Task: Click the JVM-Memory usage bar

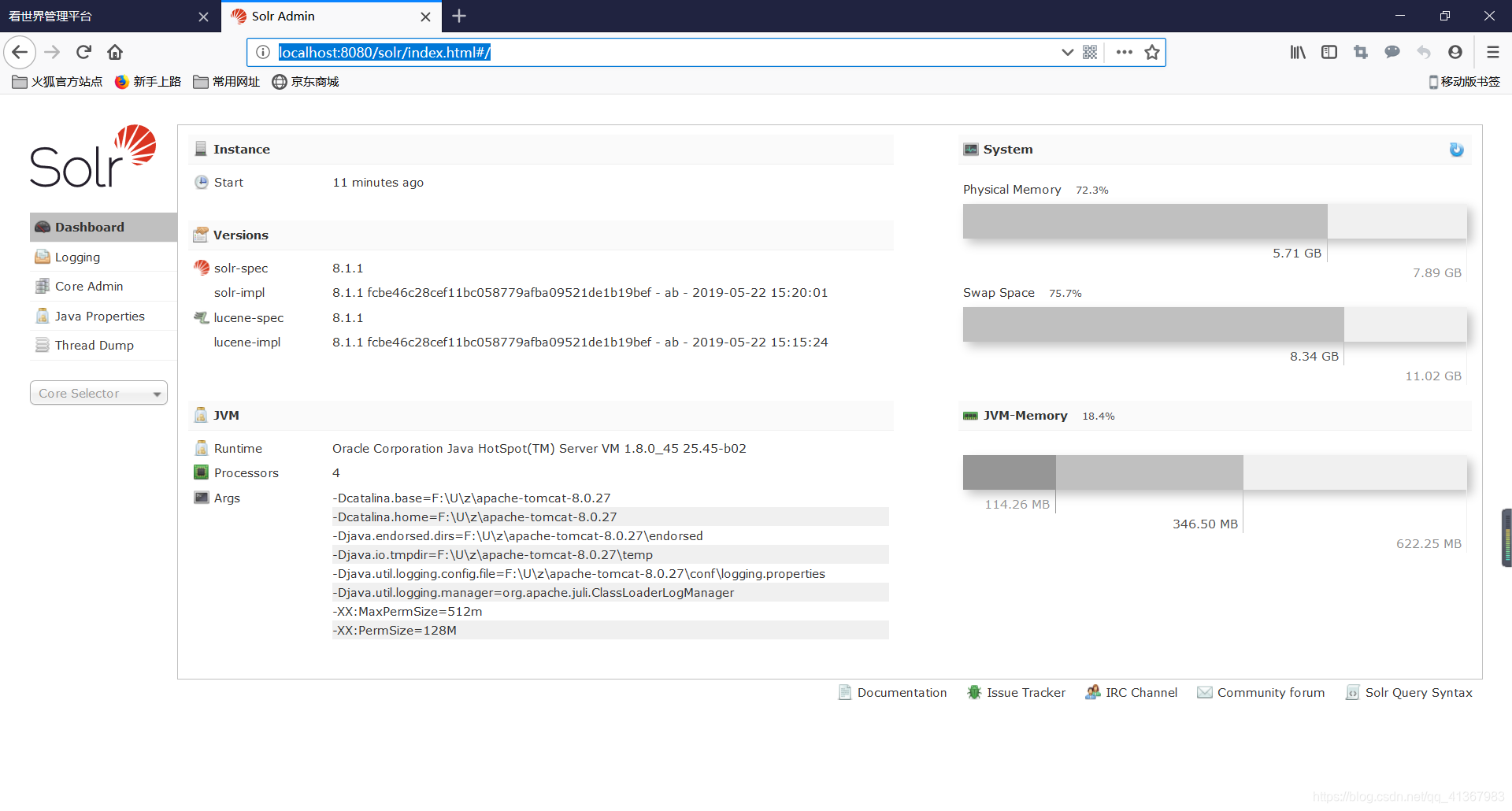Action: click(x=1214, y=472)
